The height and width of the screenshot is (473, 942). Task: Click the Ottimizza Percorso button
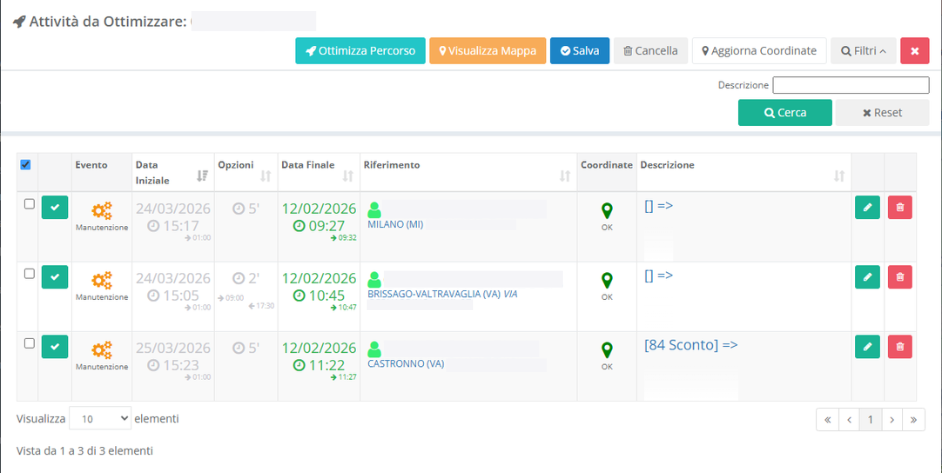(x=360, y=51)
